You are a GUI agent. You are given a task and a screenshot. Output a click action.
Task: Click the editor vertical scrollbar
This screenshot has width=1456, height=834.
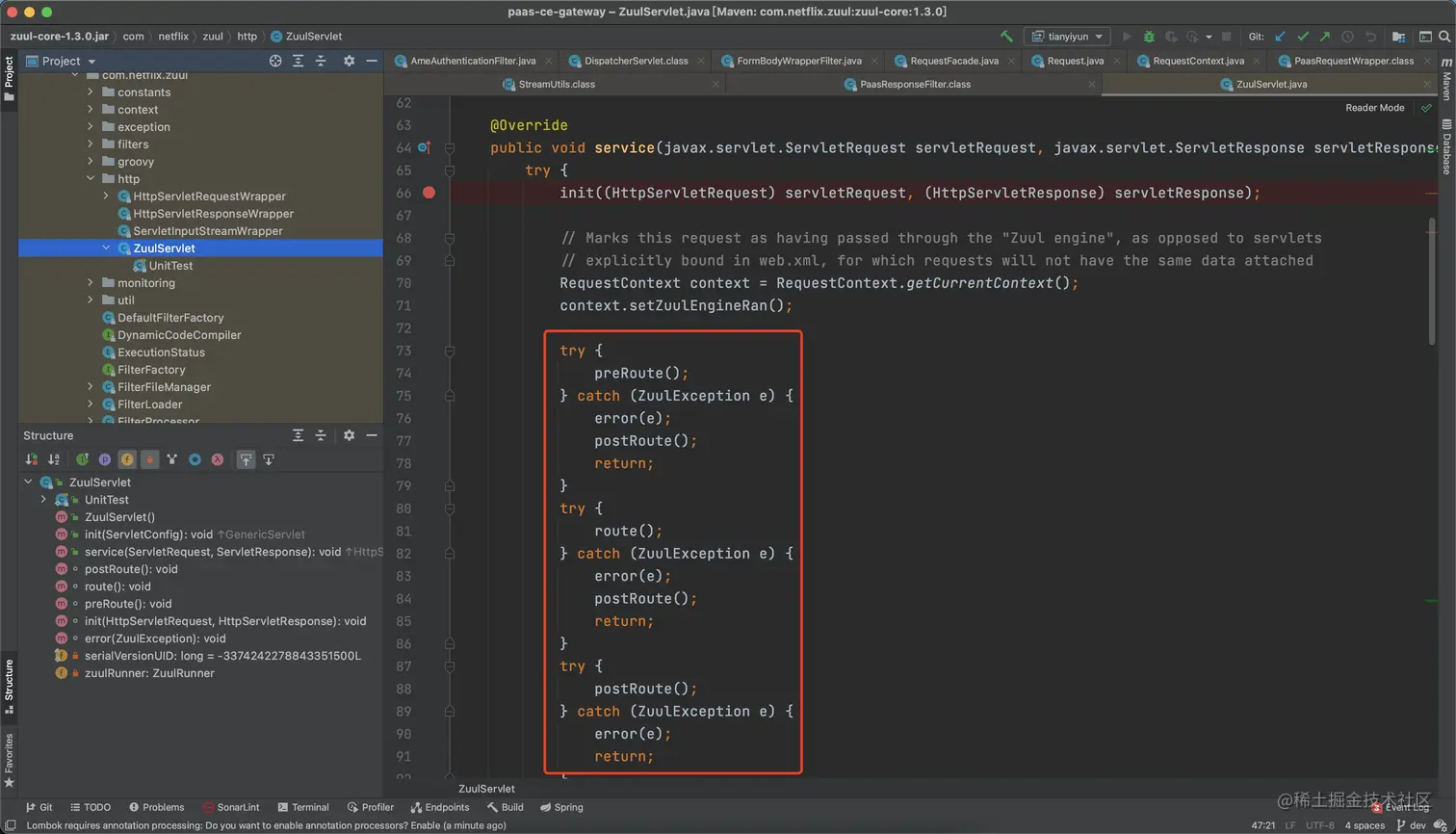pos(1432,281)
